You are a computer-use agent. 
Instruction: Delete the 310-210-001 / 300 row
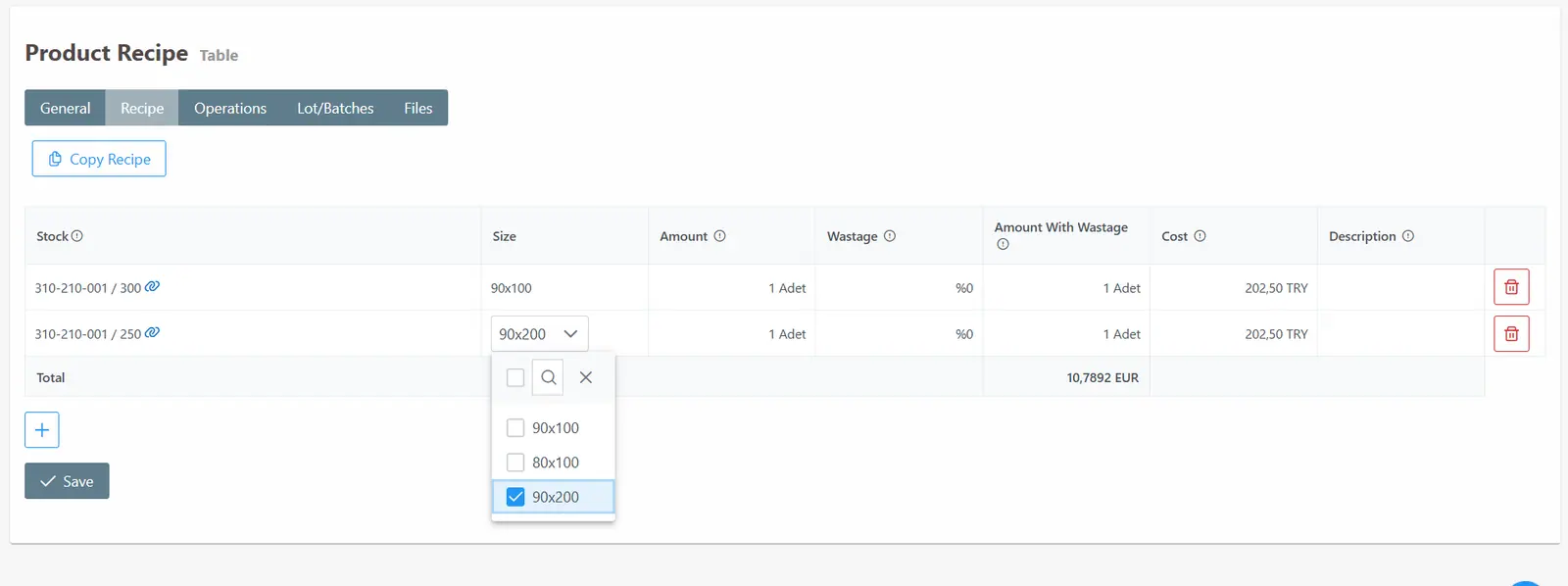[x=1511, y=287]
